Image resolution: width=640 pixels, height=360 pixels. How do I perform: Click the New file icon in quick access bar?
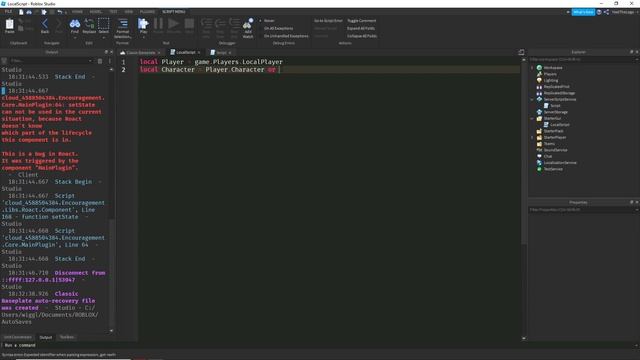point(21,12)
